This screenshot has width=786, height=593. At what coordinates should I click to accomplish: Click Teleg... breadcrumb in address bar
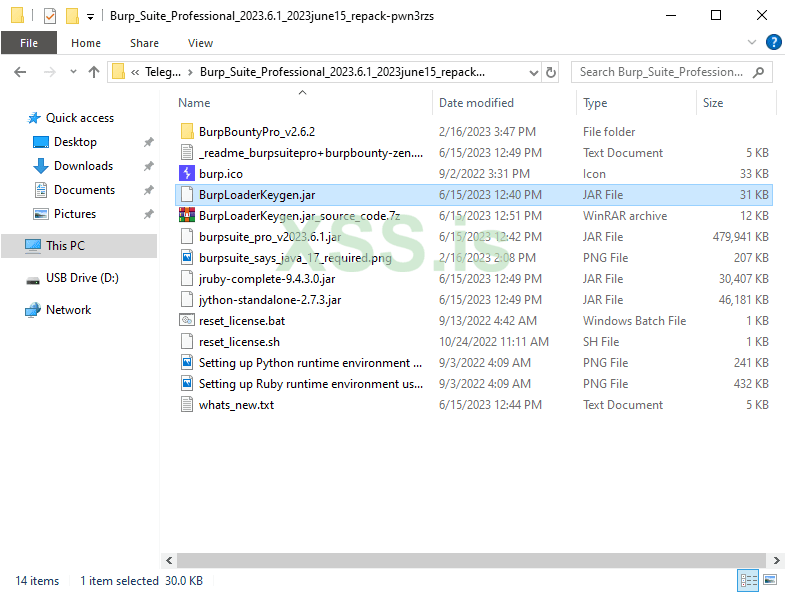(x=163, y=72)
